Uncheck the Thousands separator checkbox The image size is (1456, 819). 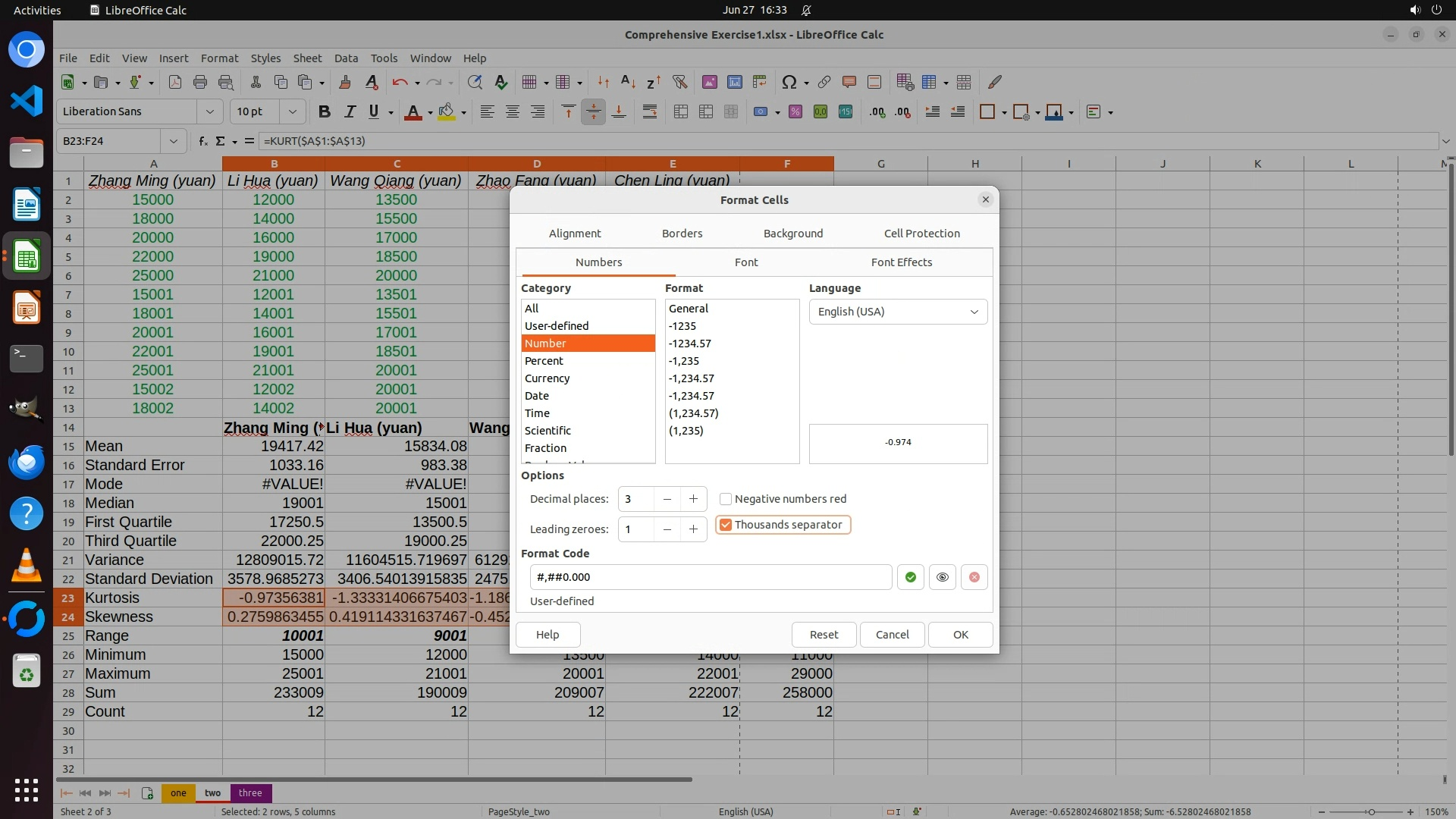tap(726, 525)
